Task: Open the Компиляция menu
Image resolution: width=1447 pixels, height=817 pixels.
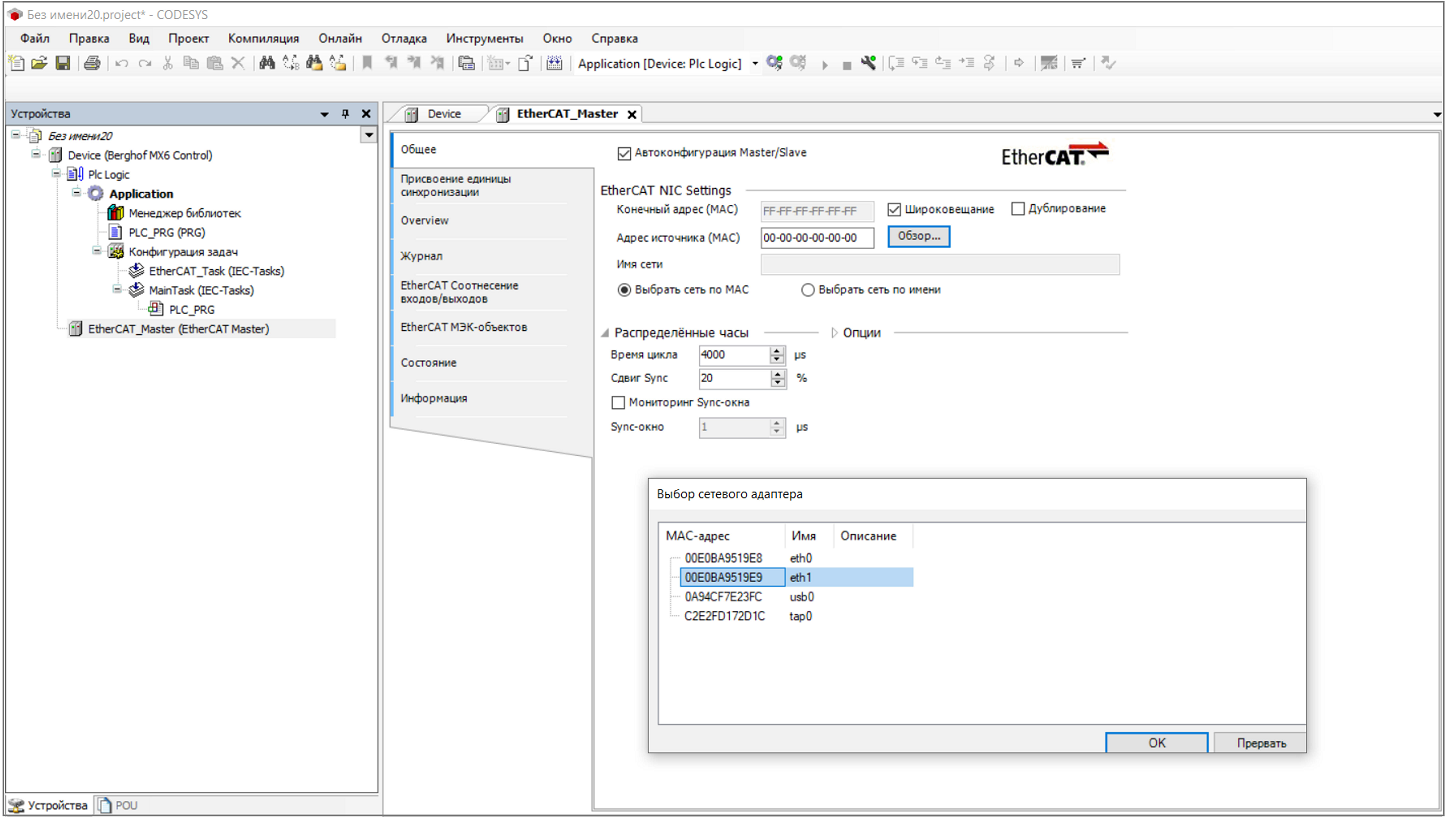Action: [x=263, y=38]
